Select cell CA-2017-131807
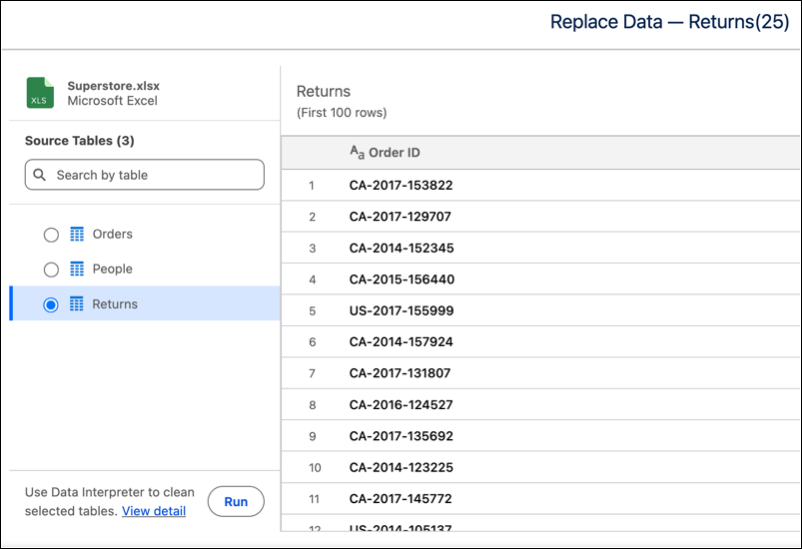The width and height of the screenshot is (802, 549). (400, 373)
